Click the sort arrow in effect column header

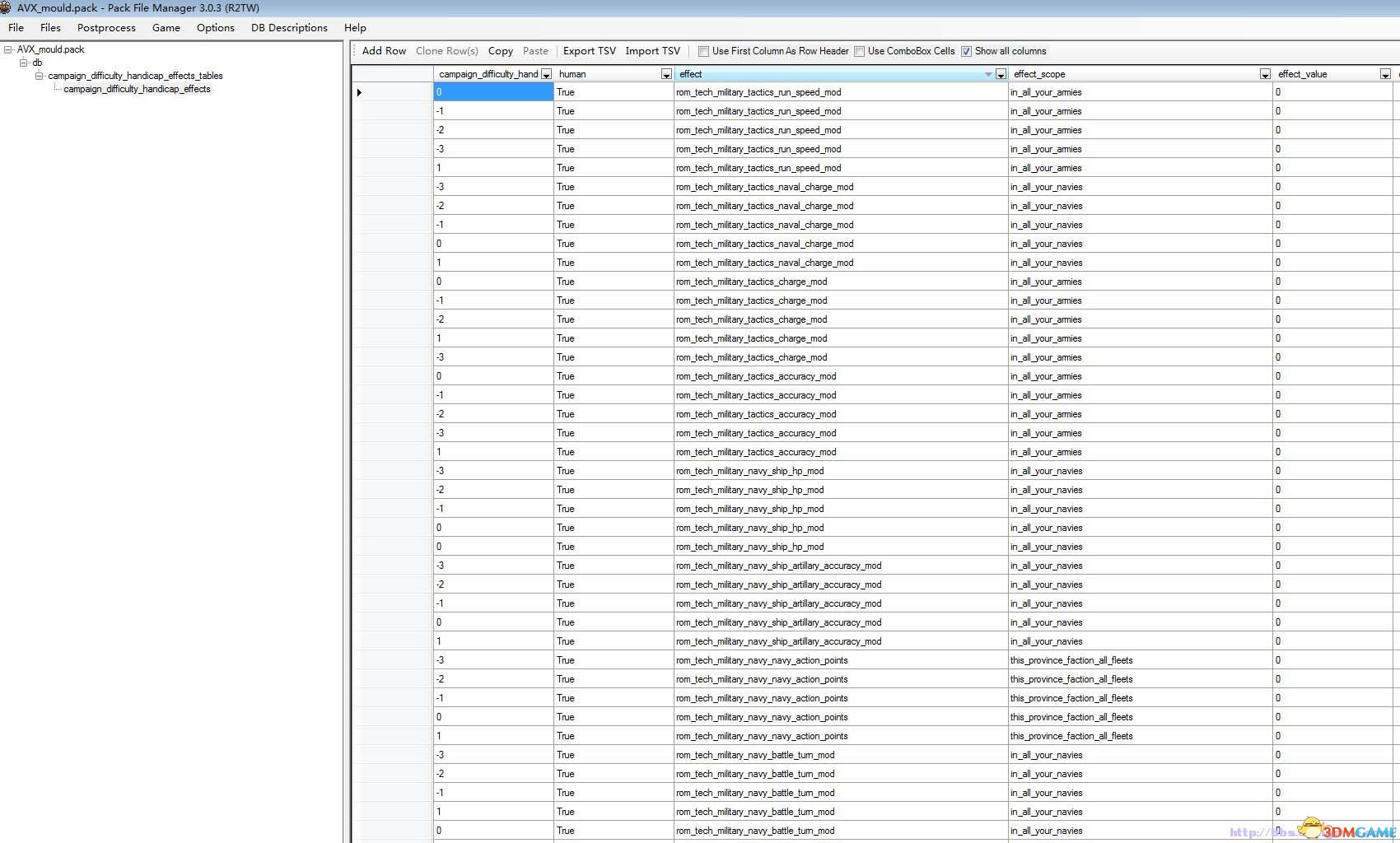point(987,74)
